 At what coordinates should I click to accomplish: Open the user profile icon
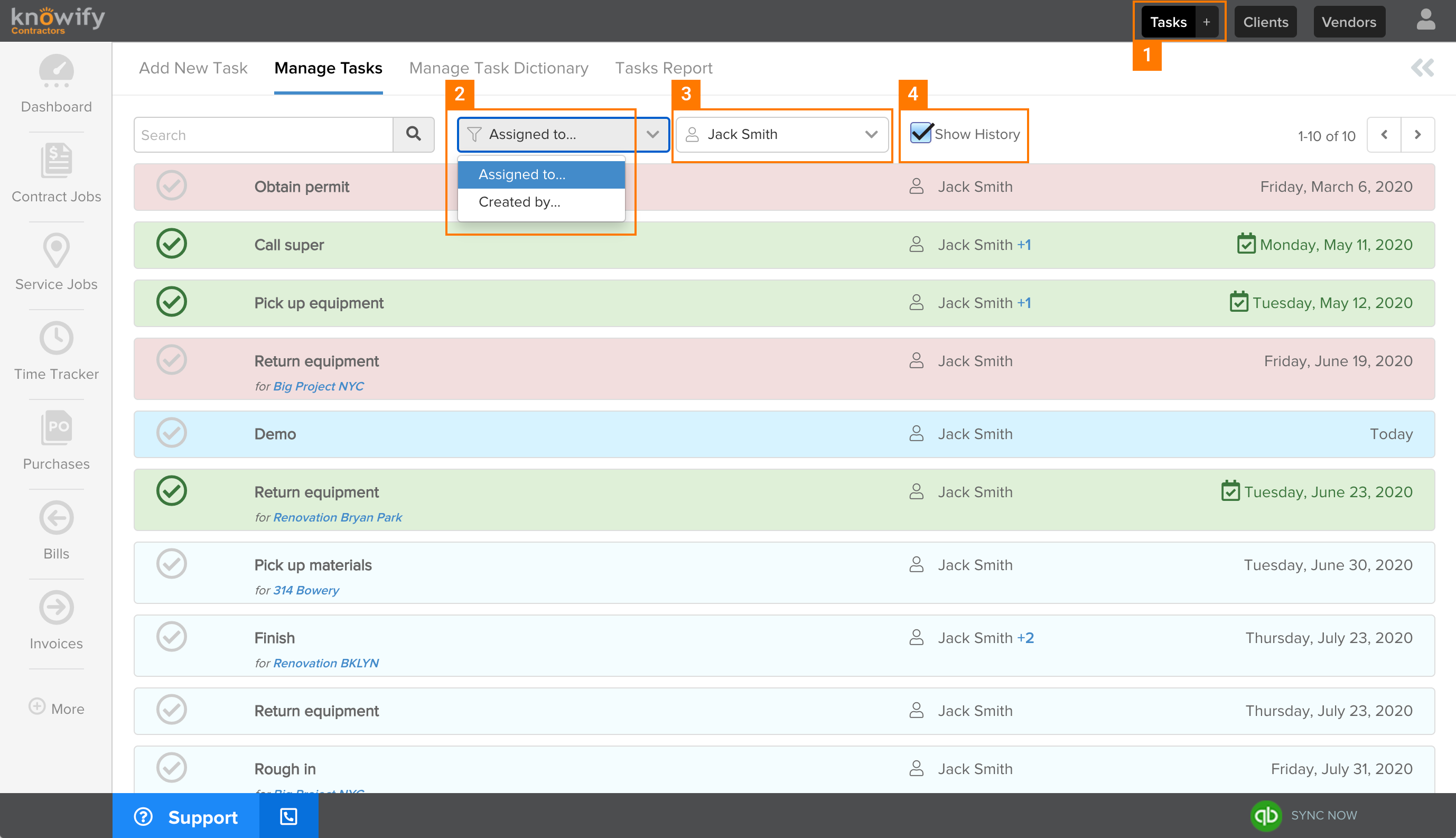click(1425, 21)
